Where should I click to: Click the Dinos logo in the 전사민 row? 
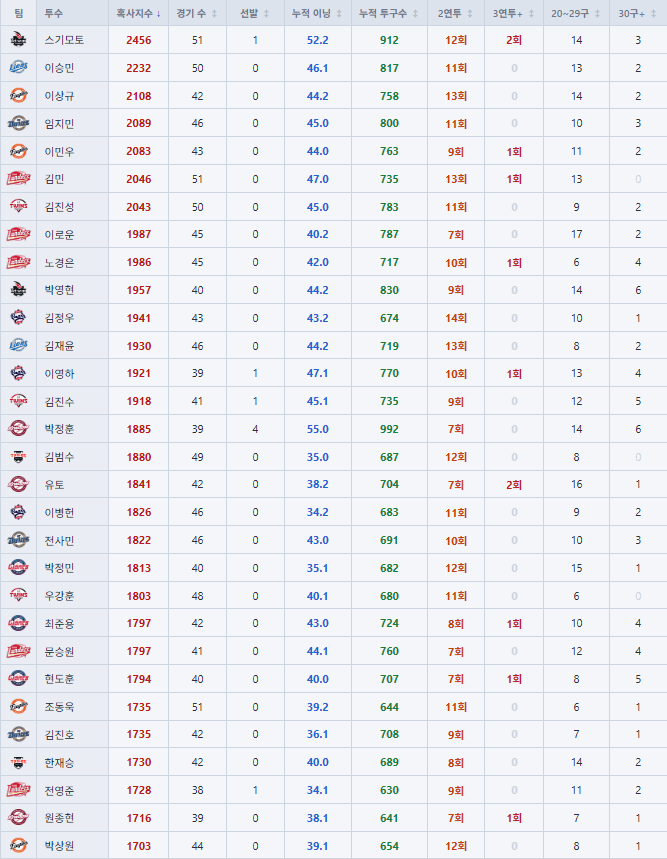tap(18, 540)
